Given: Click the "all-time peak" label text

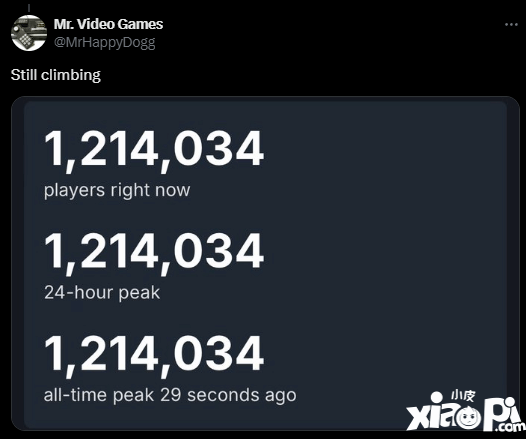Looking at the screenshot, I should [99, 395].
